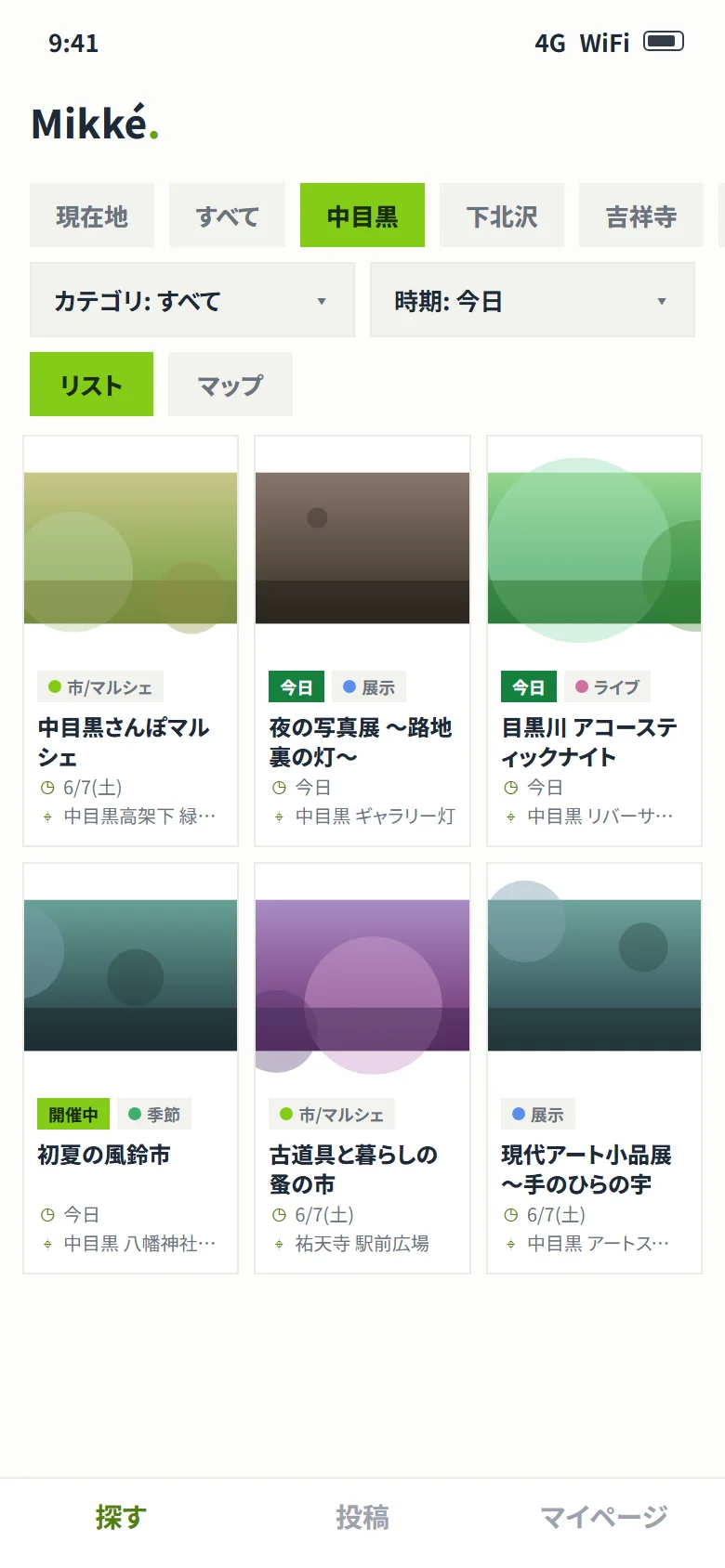Click location pin beside 中目黒 ギャラリー灯
Screen dimensions: 725x1568
tap(279, 817)
